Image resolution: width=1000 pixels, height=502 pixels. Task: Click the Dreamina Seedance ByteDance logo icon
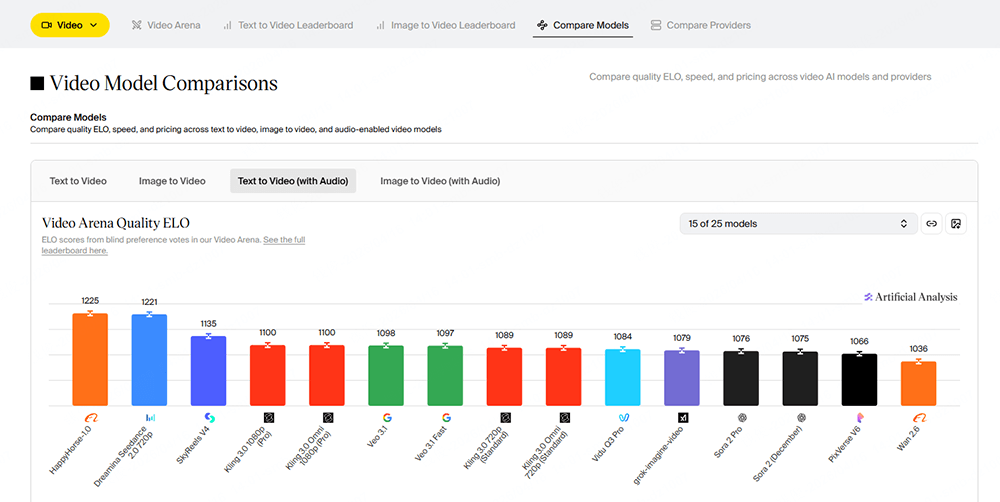150,418
